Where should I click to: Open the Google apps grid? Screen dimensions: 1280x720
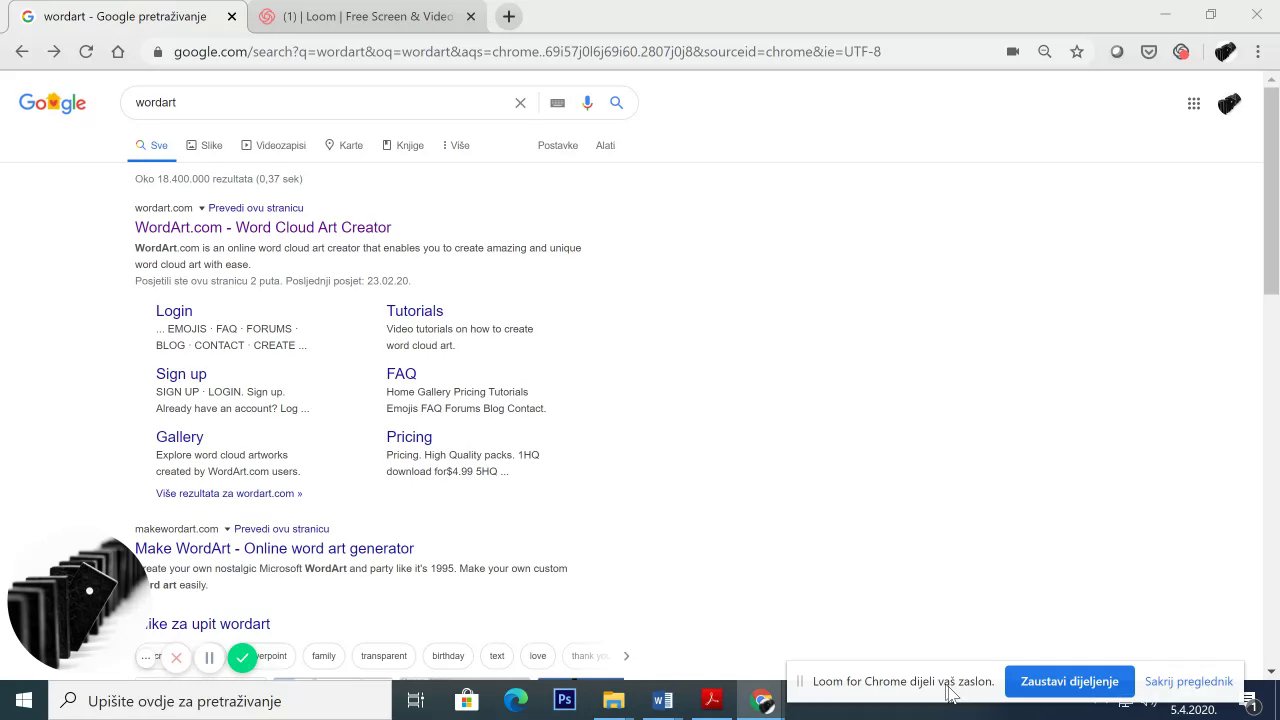click(x=1194, y=103)
